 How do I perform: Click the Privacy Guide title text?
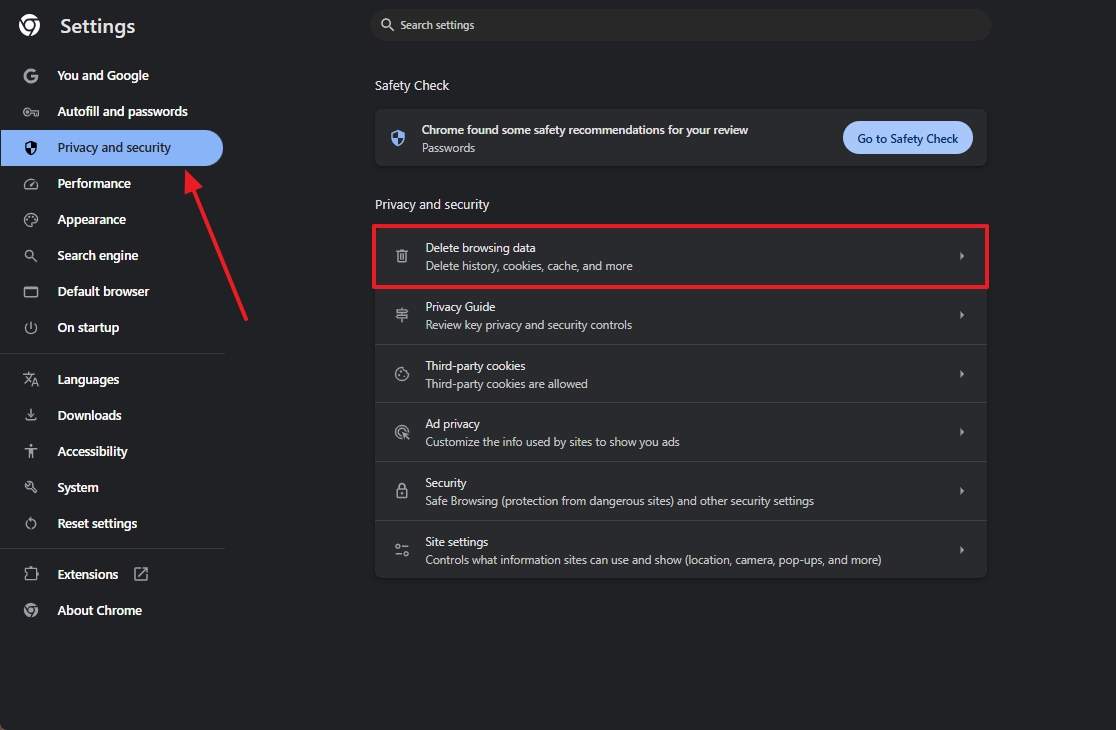pyautogui.click(x=460, y=307)
